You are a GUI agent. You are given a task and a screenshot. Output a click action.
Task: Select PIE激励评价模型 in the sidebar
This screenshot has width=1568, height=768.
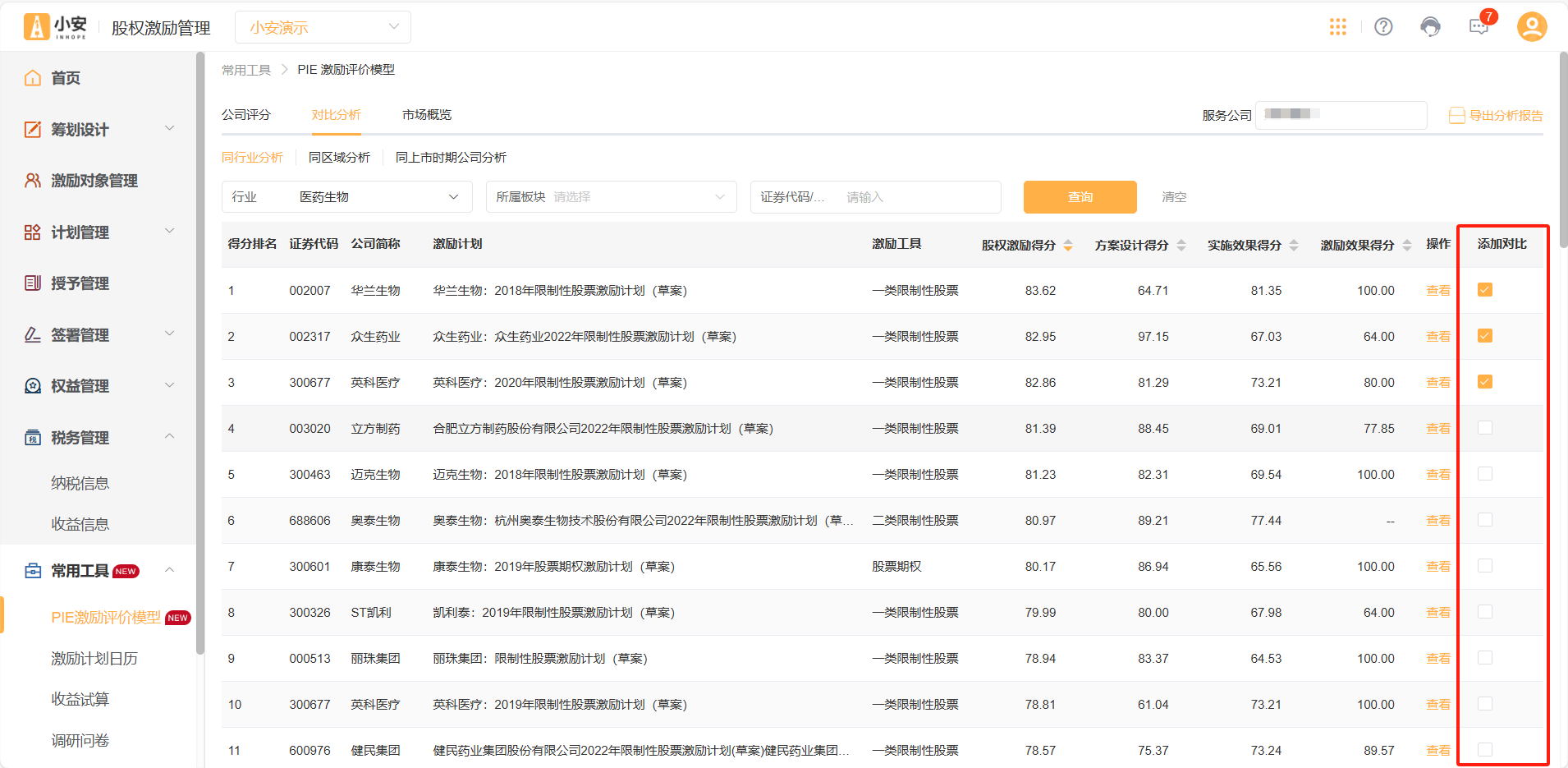click(x=106, y=618)
